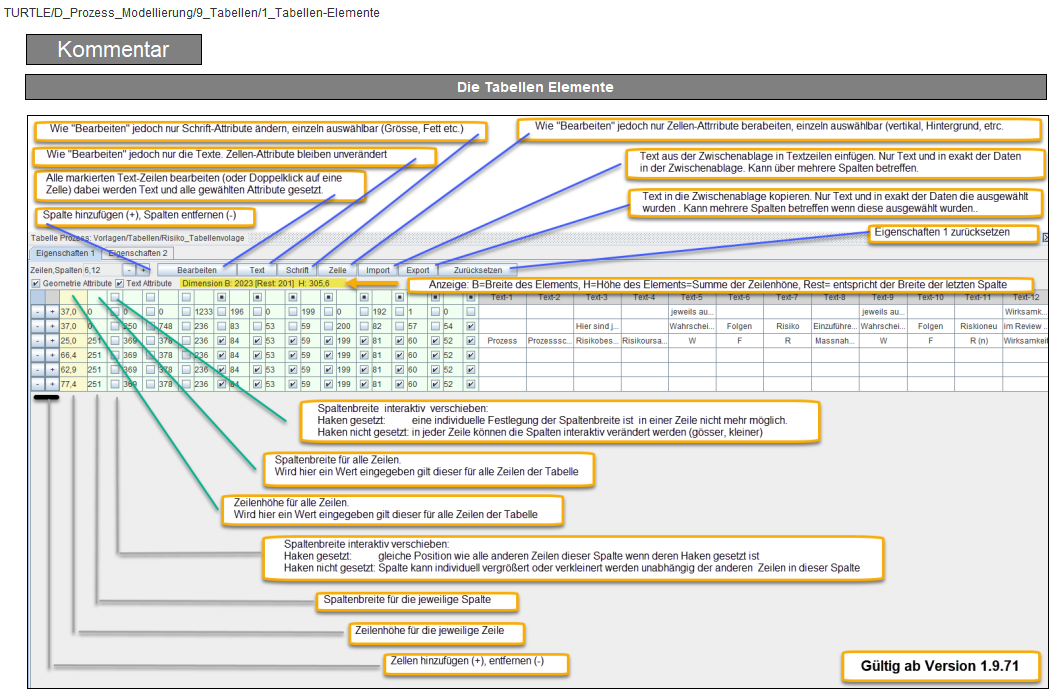Switch to the Eigenschaften 2 tab
This screenshot has height=696, width=1056.
138,253
